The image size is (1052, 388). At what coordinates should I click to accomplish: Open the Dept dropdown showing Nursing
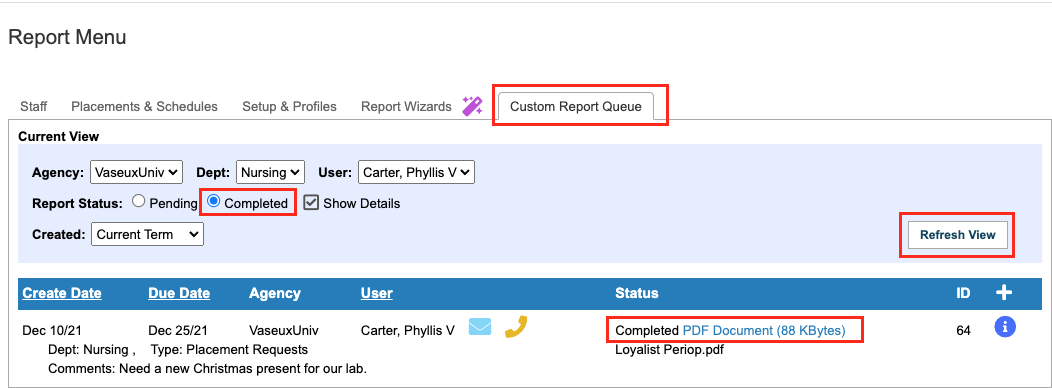coord(270,172)
